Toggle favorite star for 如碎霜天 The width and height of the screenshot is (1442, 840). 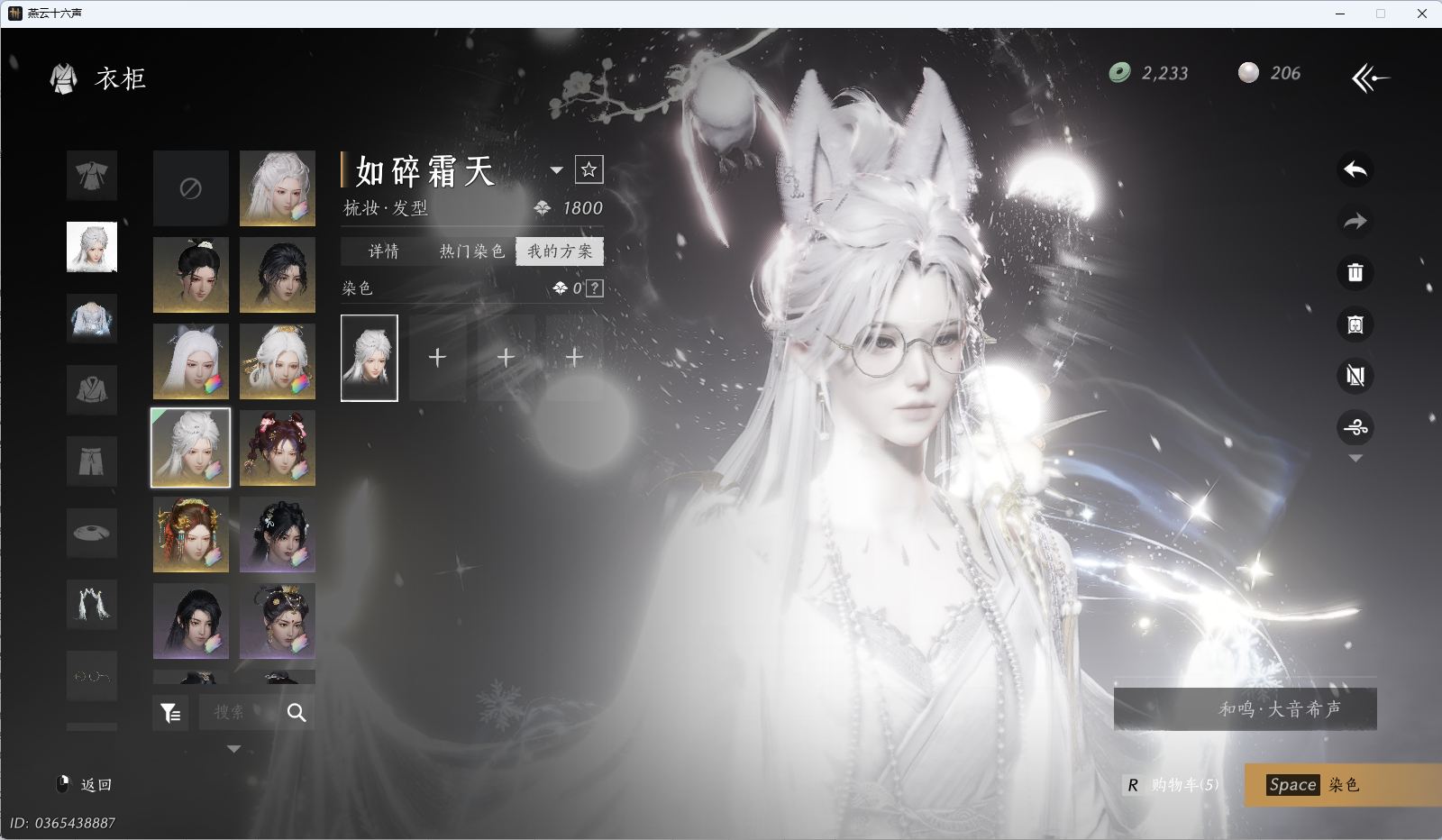click(x=589, y=169)
